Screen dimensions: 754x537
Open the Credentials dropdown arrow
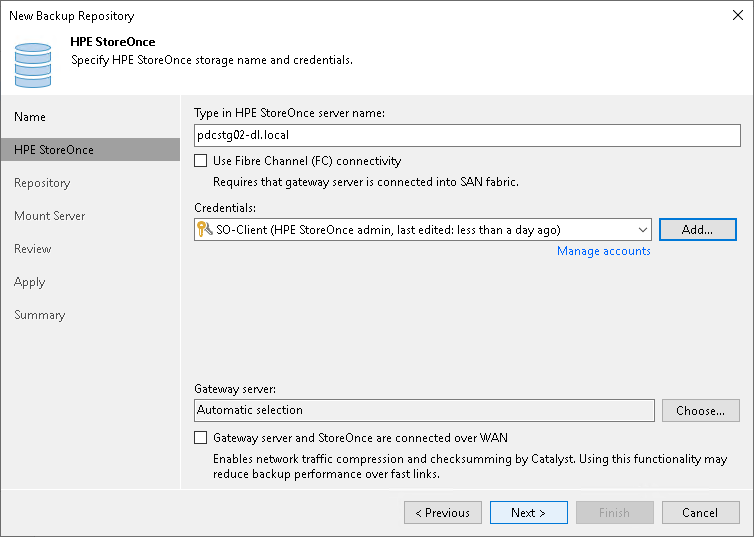[x=642, y=230]
